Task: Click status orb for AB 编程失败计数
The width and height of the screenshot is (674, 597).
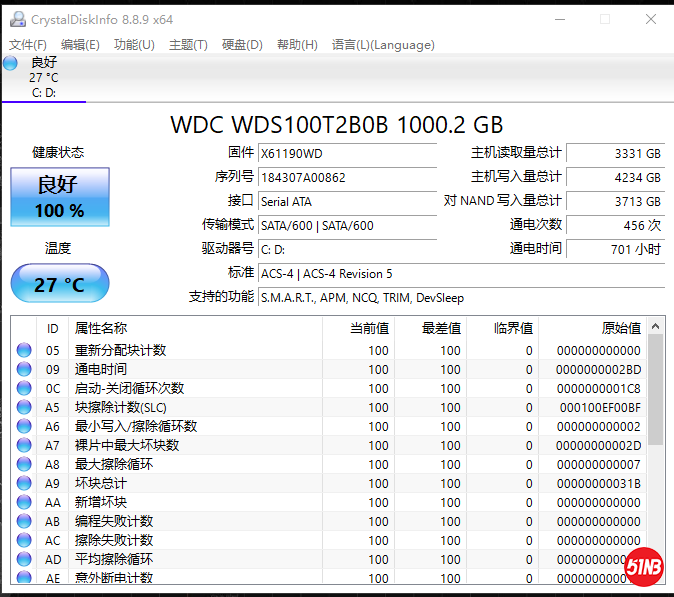Action: pos(24,522)
